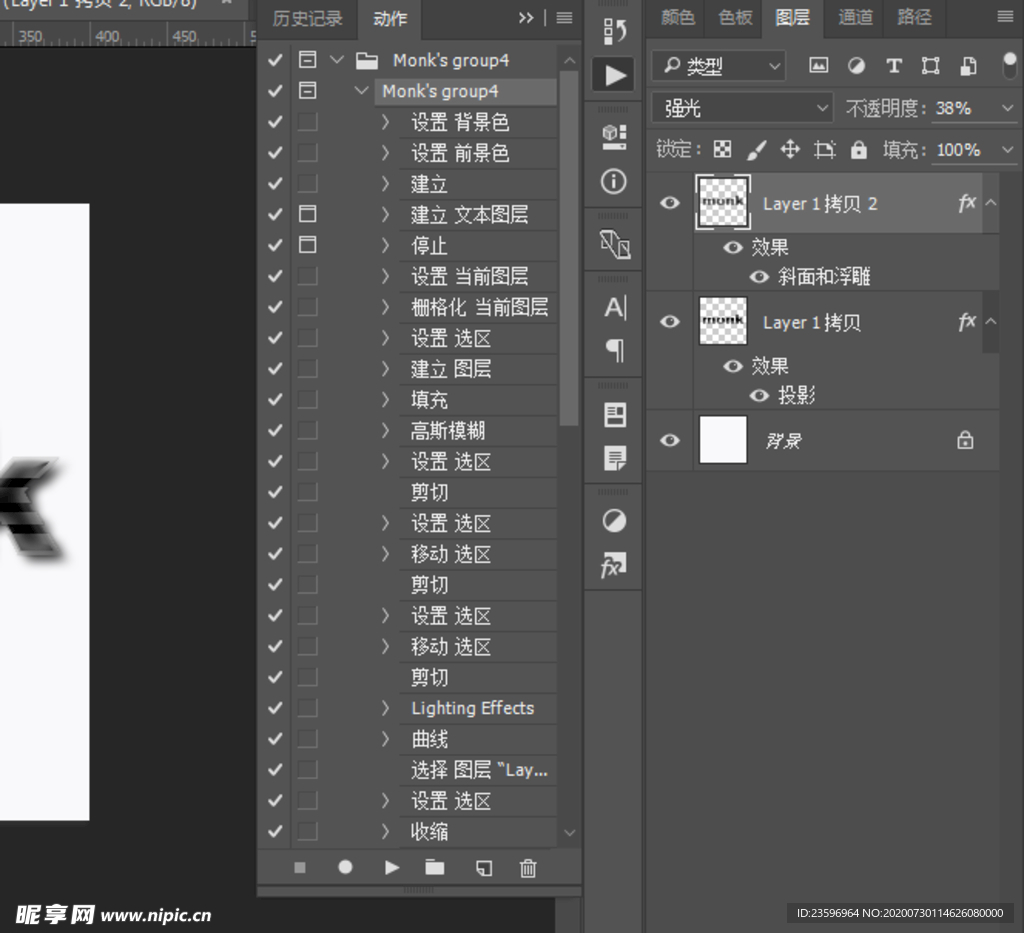Create new action set folder icon
Image resolution: width=1024 pixels, height=933 pixels.
click(435, 868)
